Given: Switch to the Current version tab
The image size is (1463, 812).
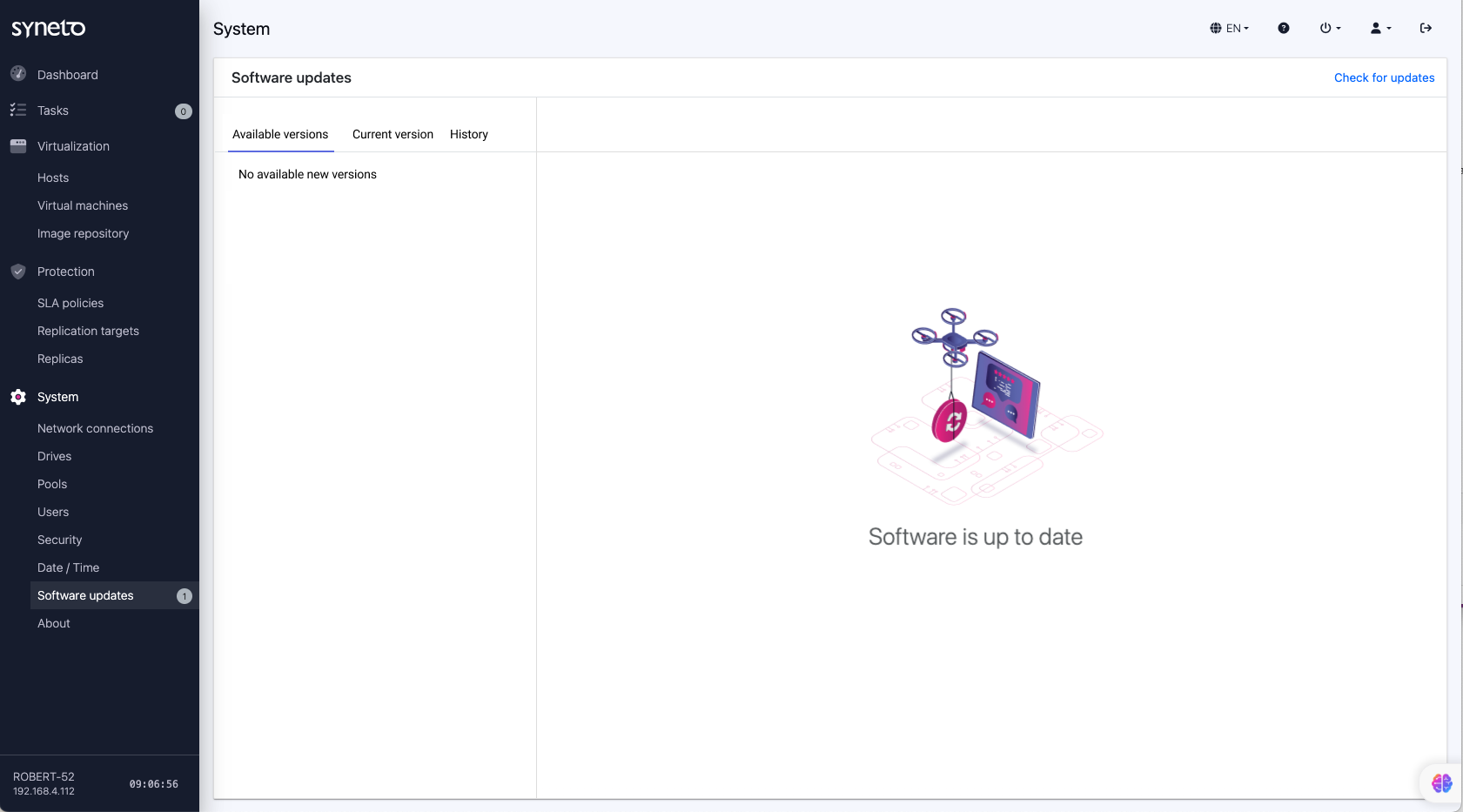Looking at the screenshot, I should tap(393, 134).
